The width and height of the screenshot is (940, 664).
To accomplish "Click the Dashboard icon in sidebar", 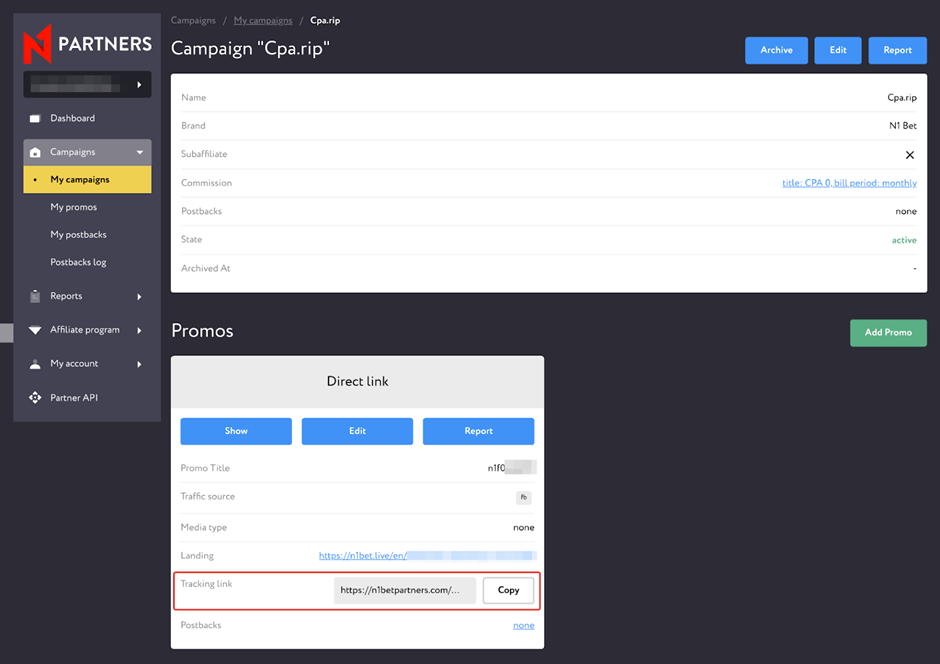I will 36,119.
